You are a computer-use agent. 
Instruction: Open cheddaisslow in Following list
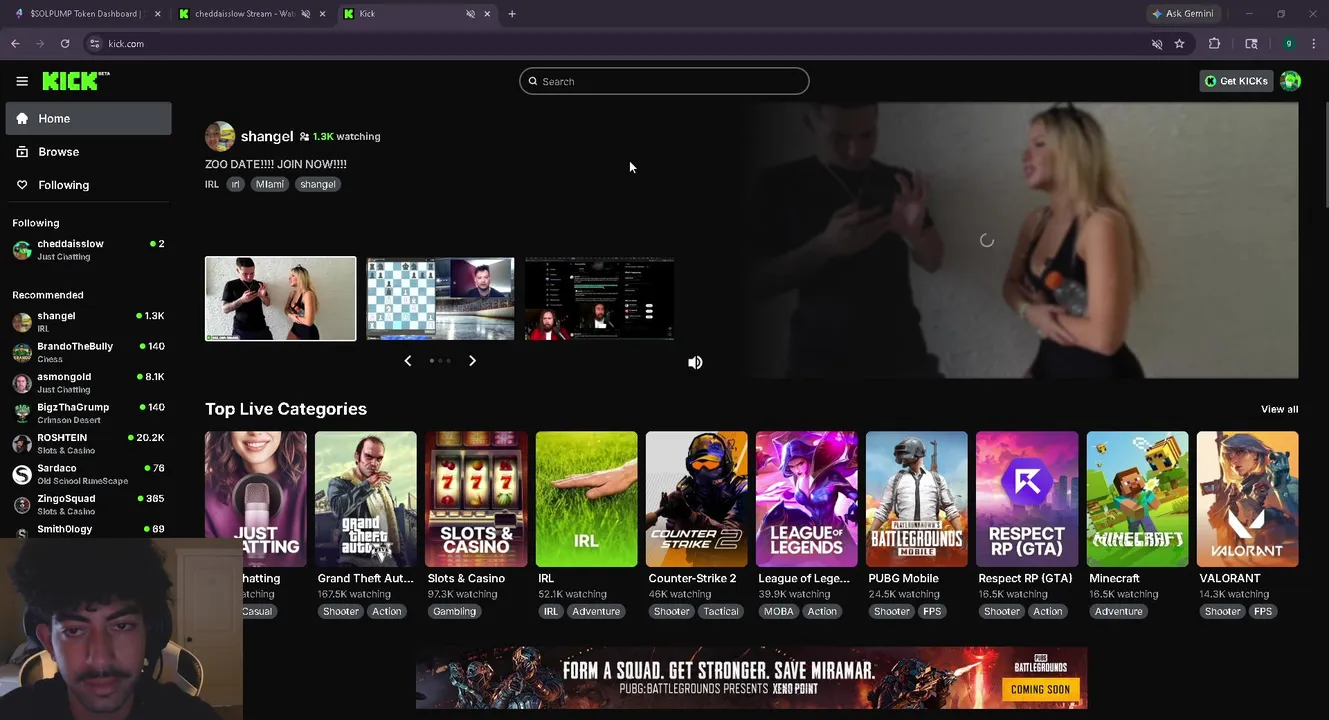88,250
